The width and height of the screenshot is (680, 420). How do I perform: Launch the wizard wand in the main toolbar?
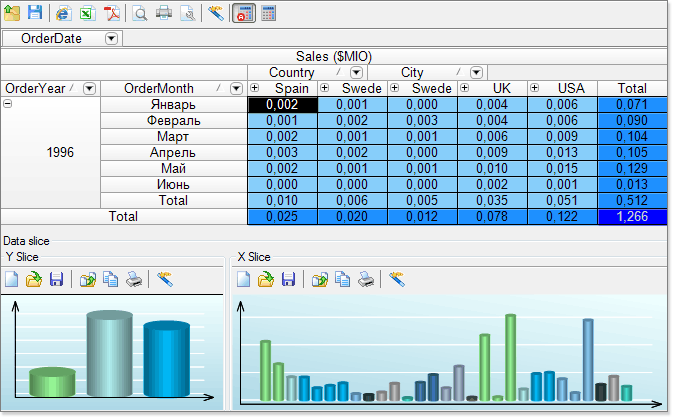tap(216, 13)
